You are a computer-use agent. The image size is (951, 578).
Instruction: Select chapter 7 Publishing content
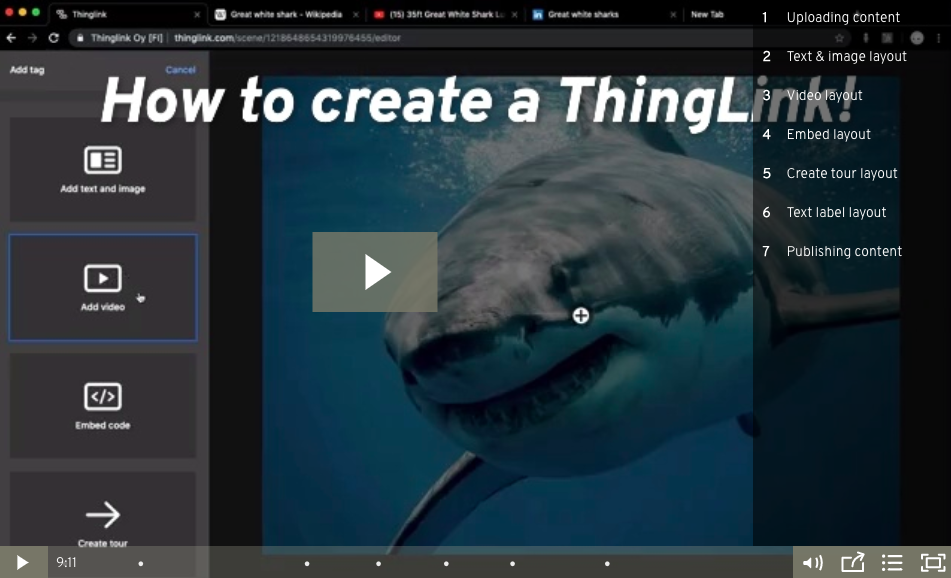tap(844, 251)
